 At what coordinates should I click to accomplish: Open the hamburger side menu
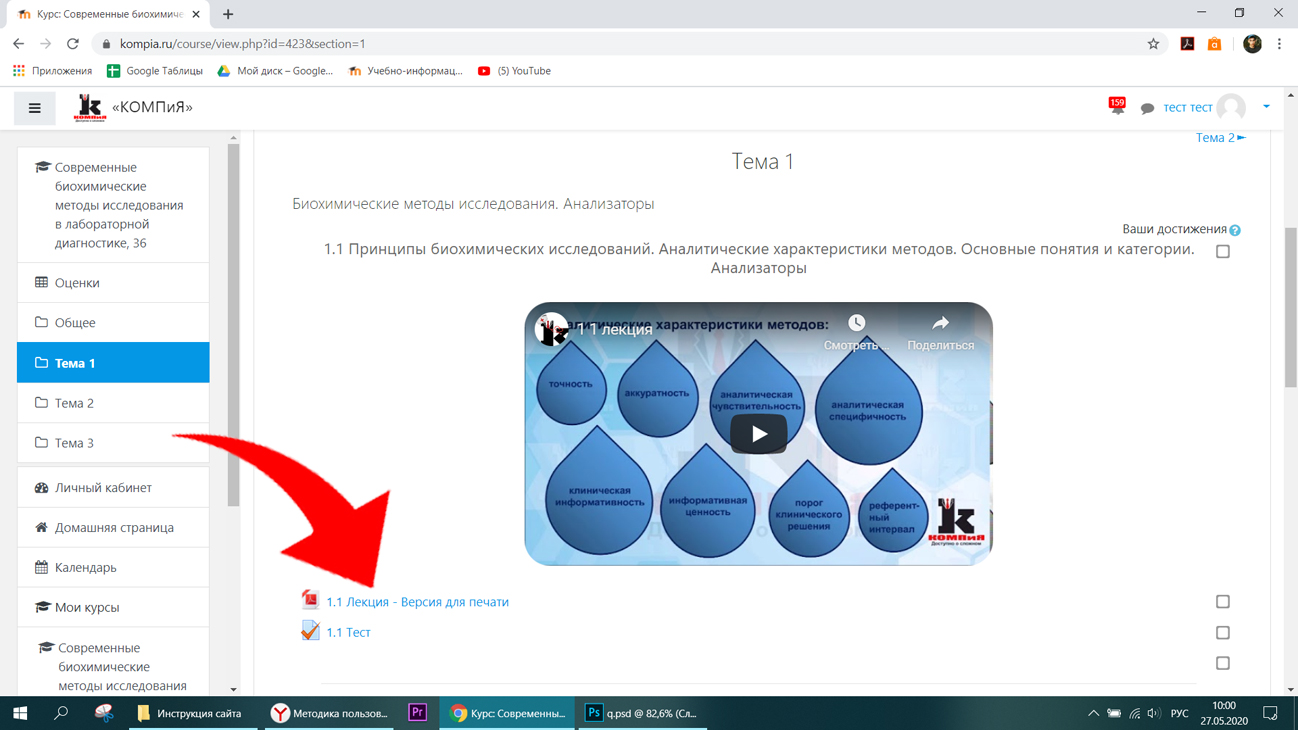click(35, 108)
